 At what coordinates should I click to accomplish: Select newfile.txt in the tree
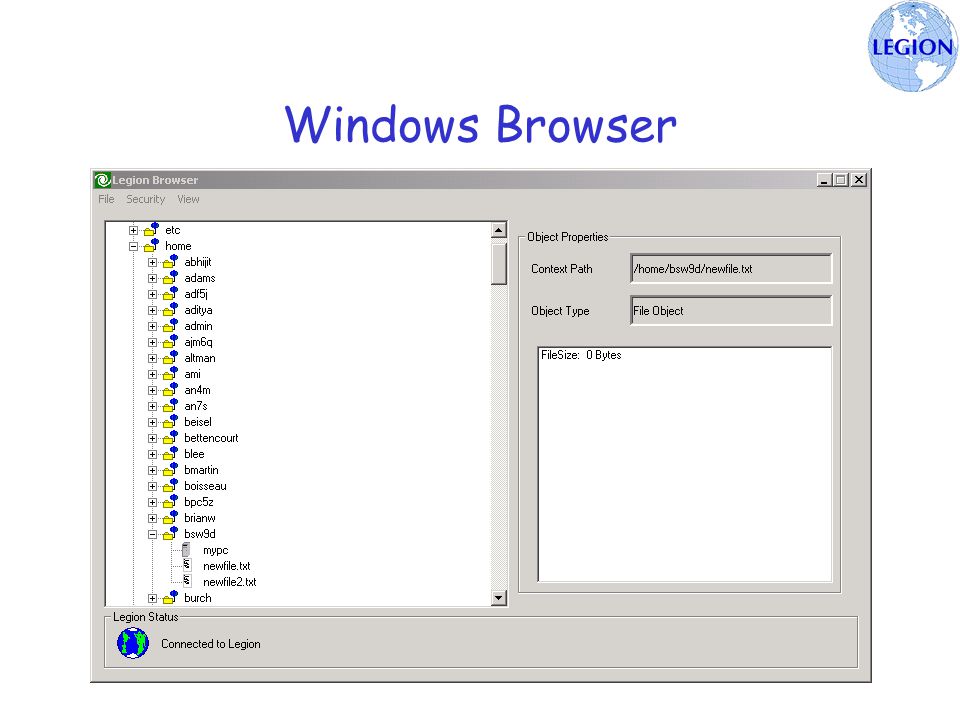(x=227, y=566)
